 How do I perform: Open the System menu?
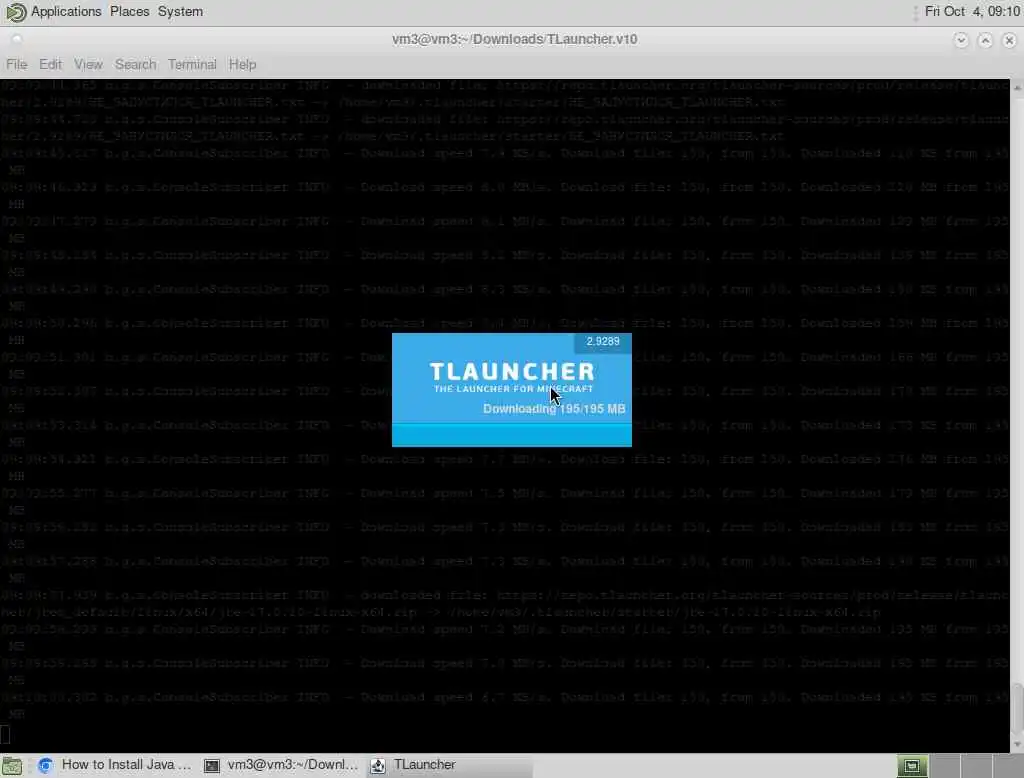coord(180,12)
